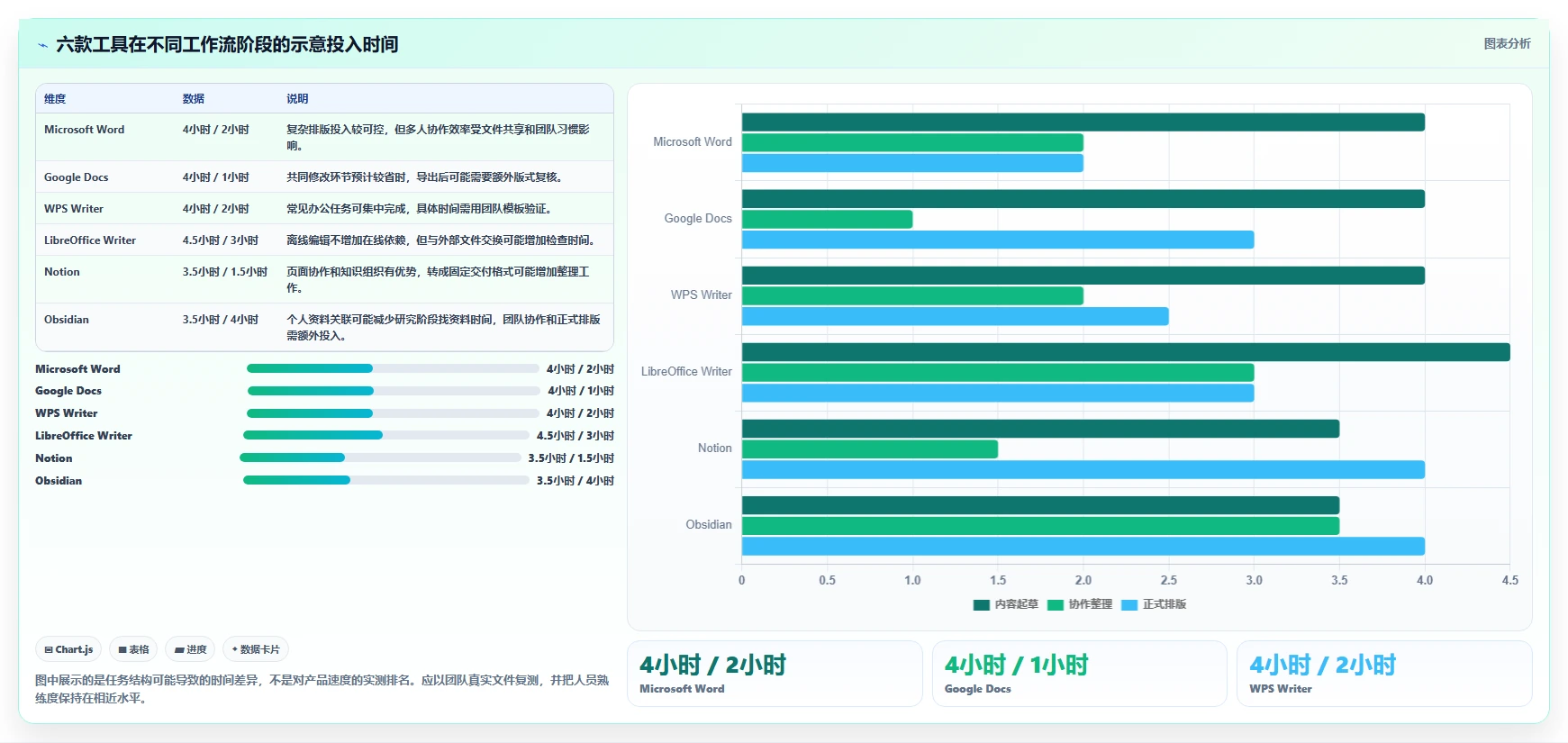Toggle the 正式排版 legend swatch
This screenshot has height=743, width=1568.
pyautogui.click(x=1129, y=604)
